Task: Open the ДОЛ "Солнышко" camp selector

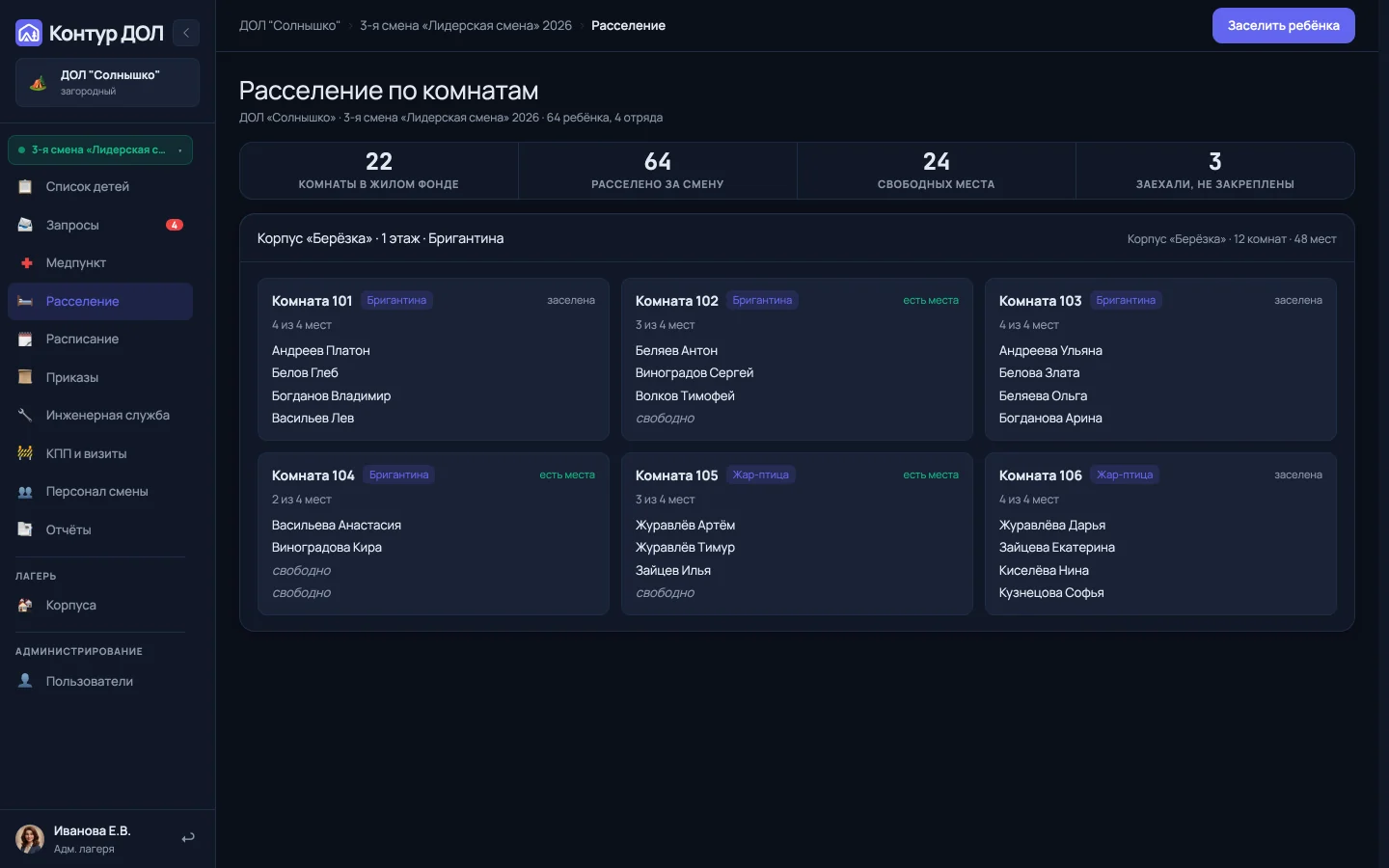Action: coord(107,82)
